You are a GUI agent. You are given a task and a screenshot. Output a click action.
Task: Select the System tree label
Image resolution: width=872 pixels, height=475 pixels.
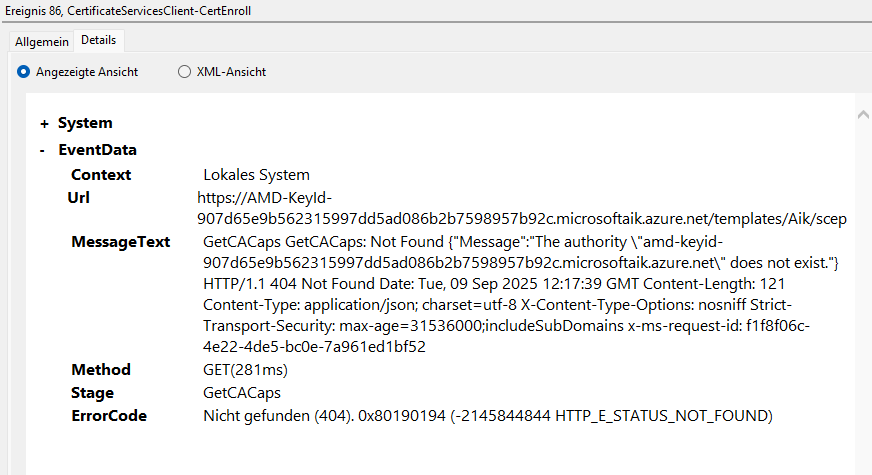click(85, 123)
